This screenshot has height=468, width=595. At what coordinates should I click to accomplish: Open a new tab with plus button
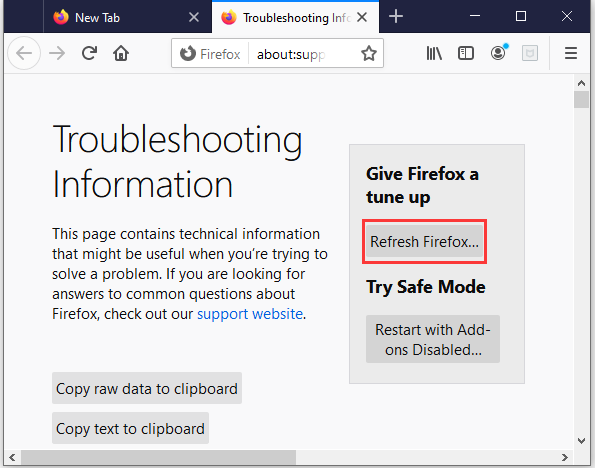pyautogui.click(x=396, y=17)
